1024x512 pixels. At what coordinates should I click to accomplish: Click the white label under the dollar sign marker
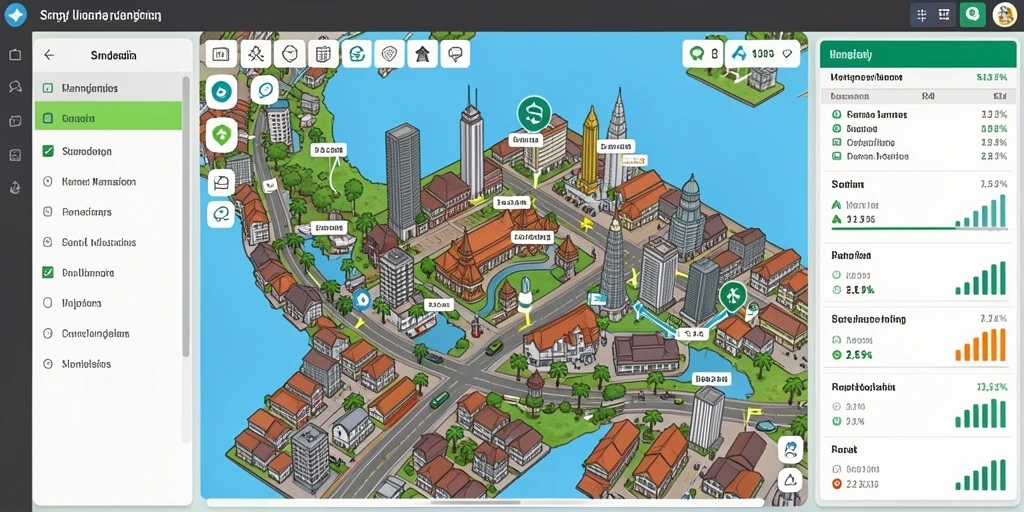(526, 140)
